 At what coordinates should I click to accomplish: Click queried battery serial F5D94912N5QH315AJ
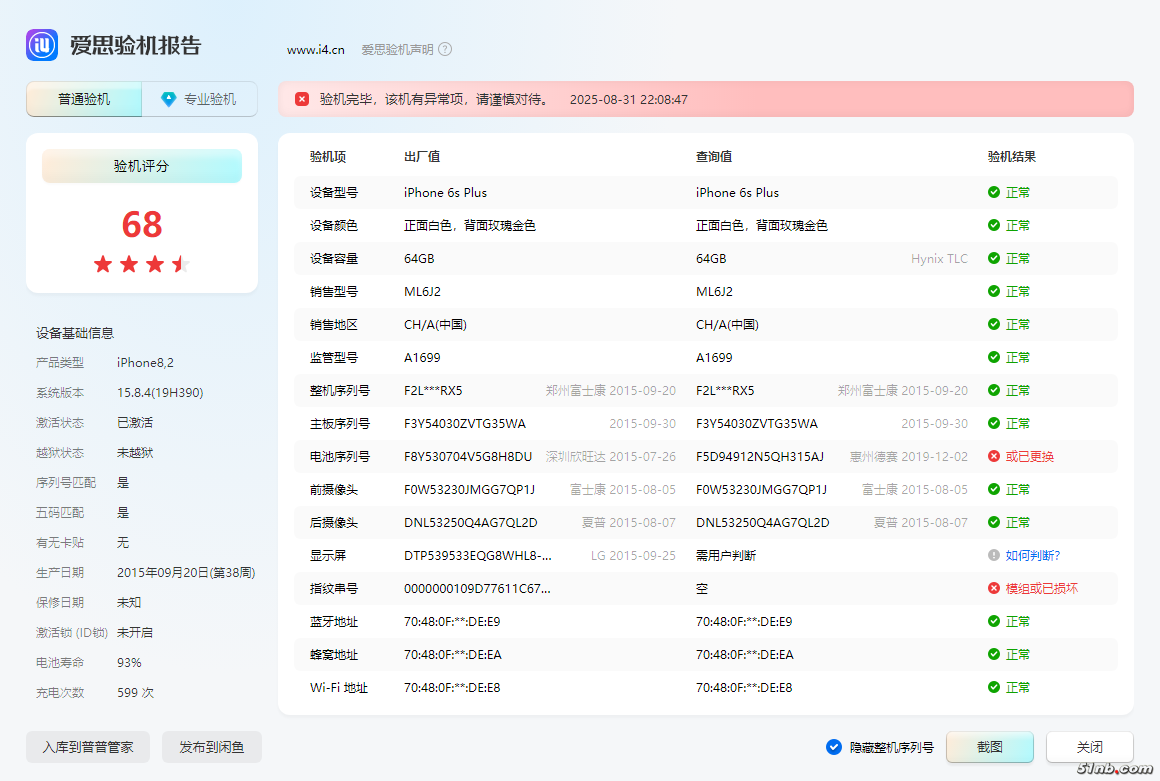point(760,456)
